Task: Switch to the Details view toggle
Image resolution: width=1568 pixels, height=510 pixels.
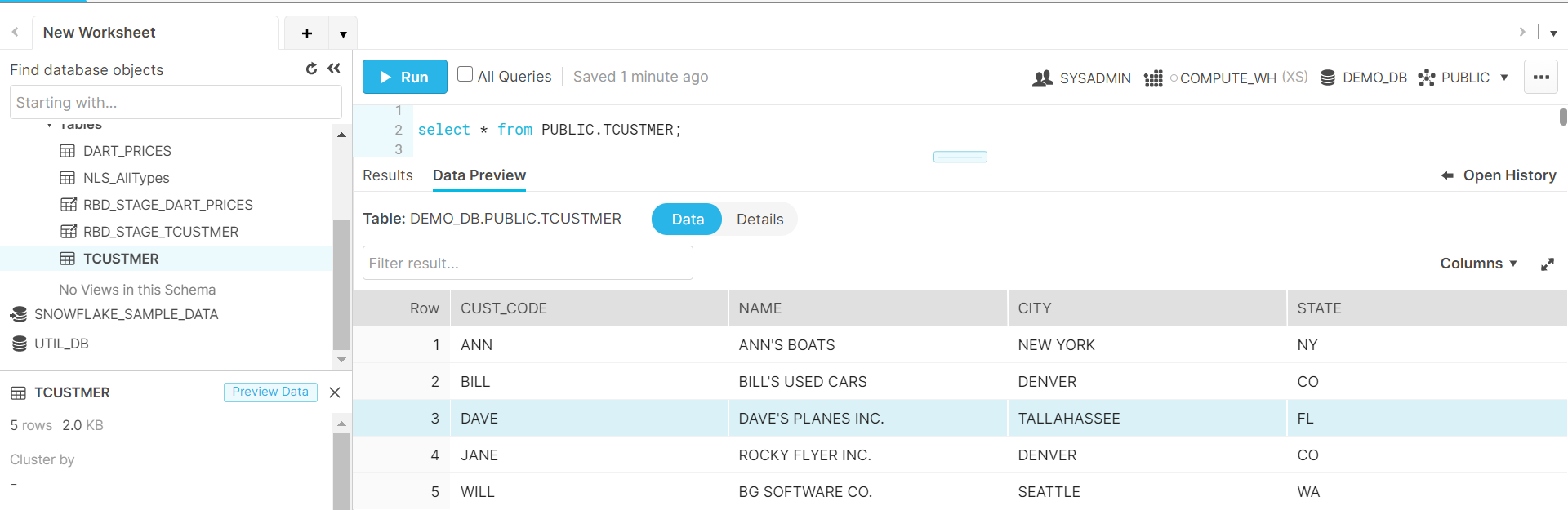Action: 759,220
